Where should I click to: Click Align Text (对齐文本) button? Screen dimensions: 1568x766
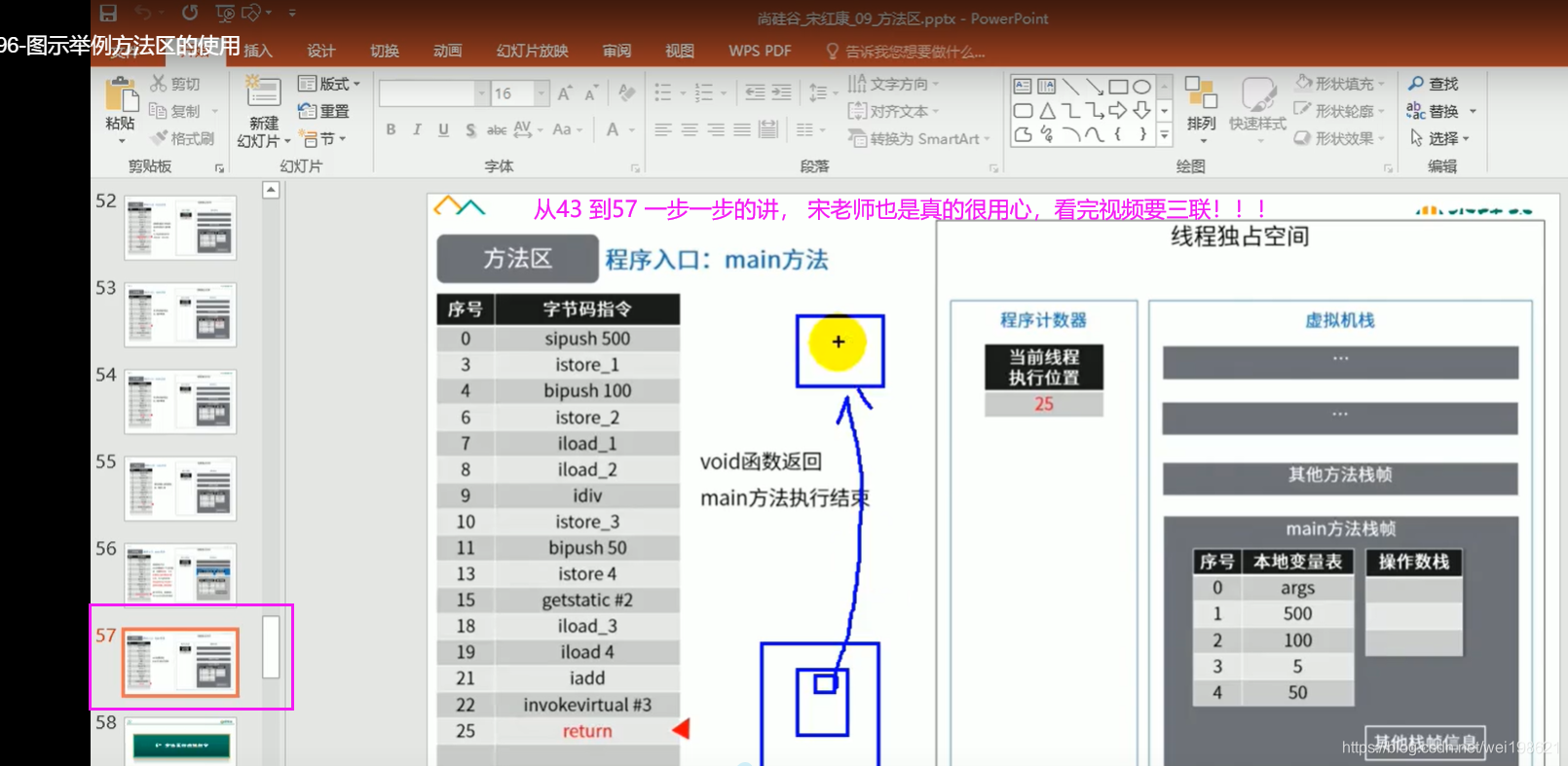point(893,111)
